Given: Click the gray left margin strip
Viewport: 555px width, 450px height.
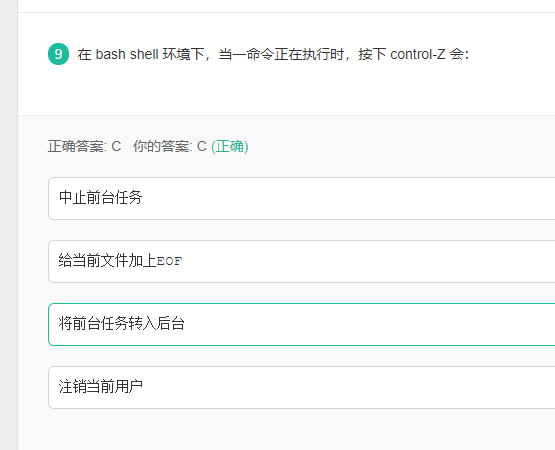Looking at the screenshot, I should 9,225.
